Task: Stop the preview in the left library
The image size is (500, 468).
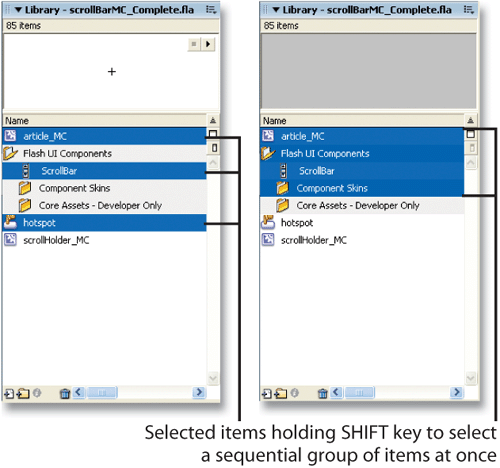Action: click(x=194, y=44)
